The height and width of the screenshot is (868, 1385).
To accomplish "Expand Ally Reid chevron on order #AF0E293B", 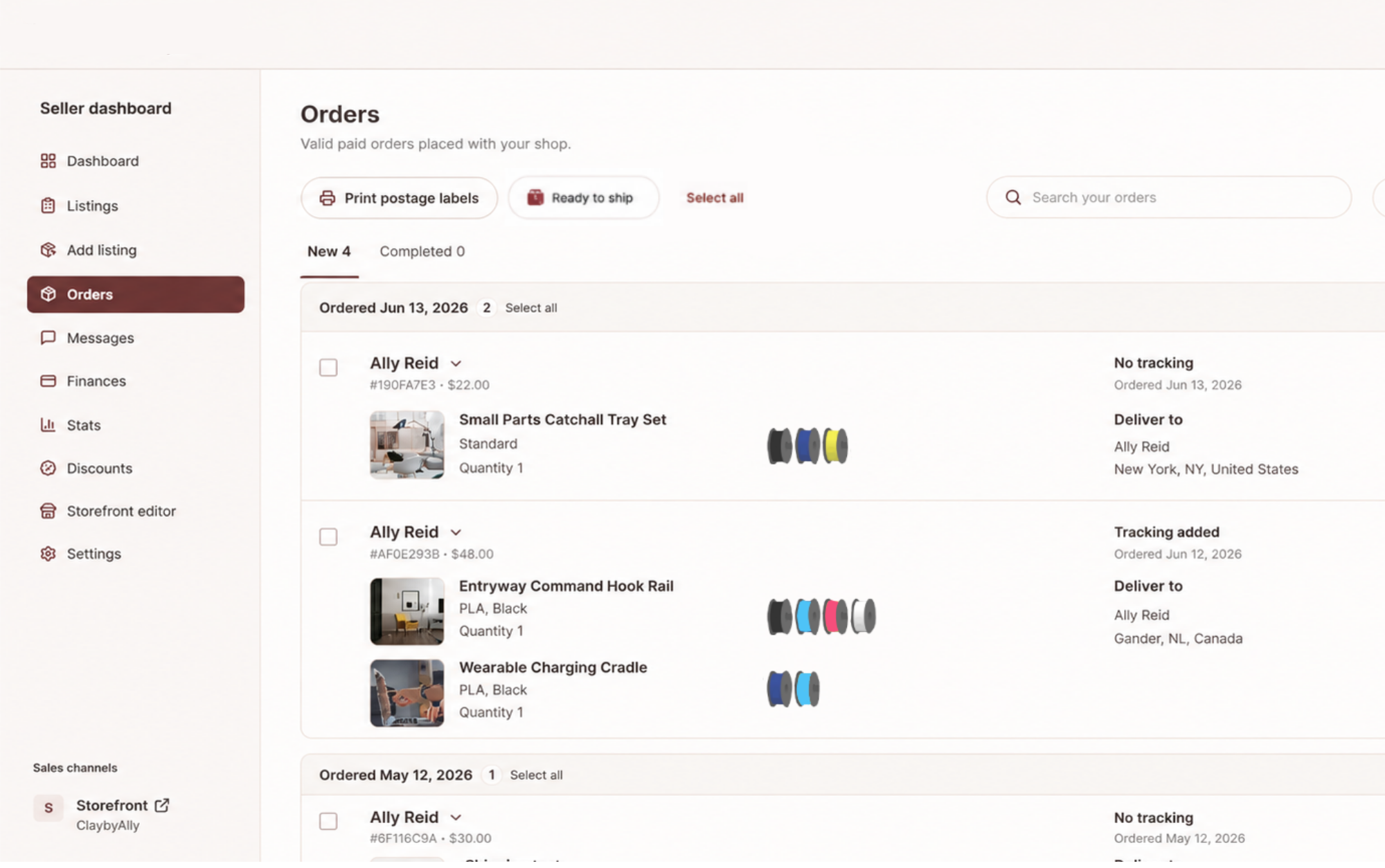I will [456, 533].
